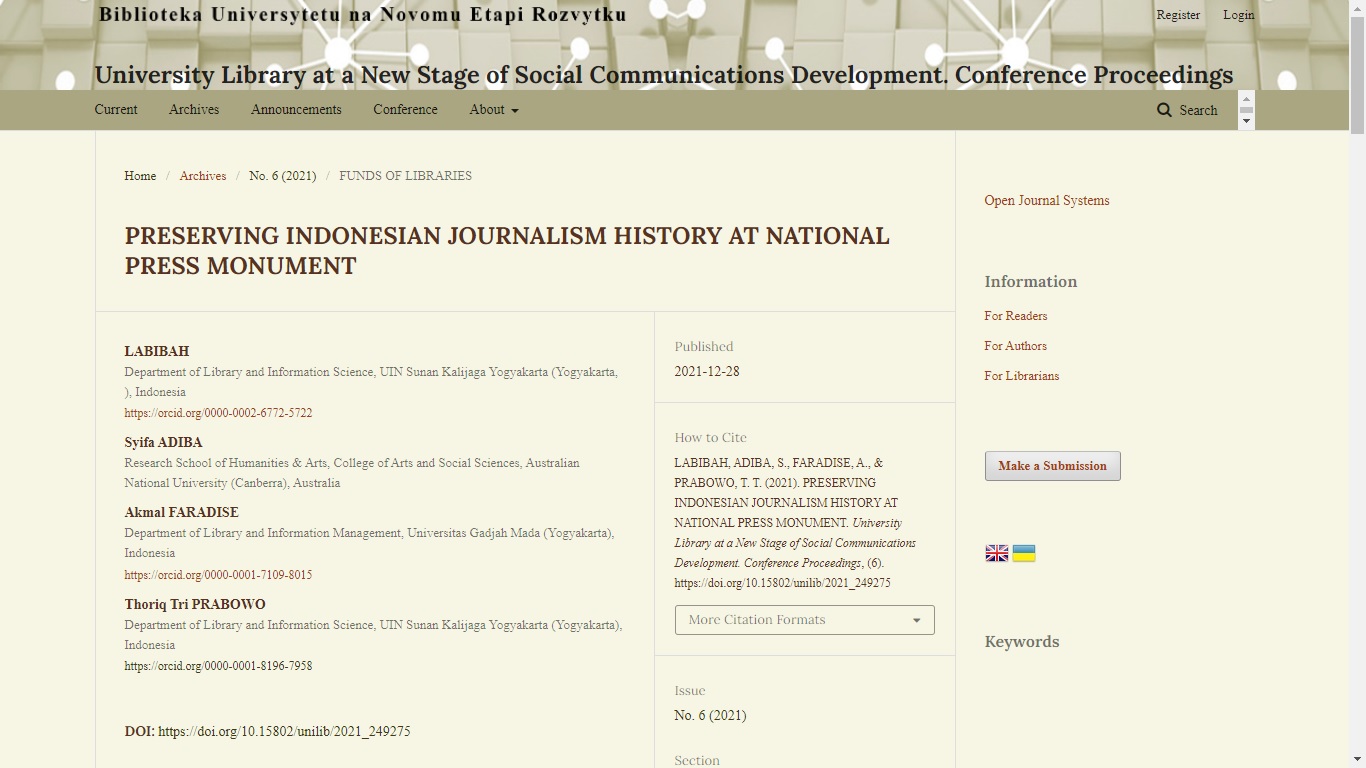Go to Home in the breadcrumb

pyautogui.click(x=140, y=176)
